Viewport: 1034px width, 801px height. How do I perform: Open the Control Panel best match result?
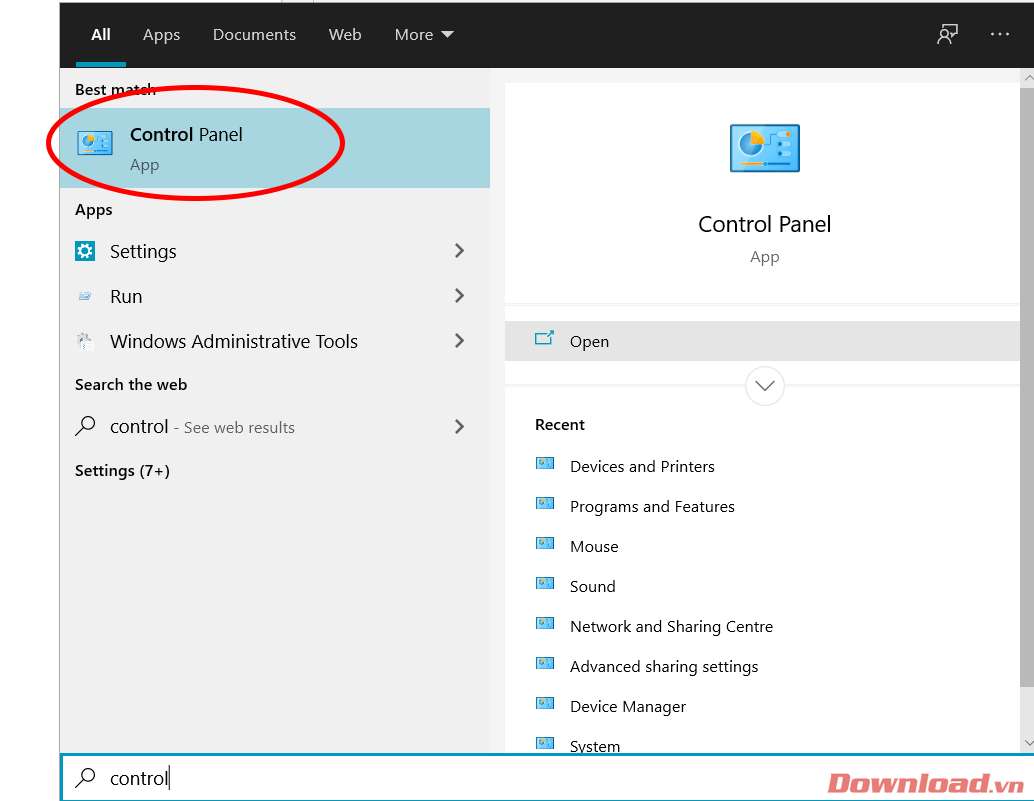tap(274, 148)
